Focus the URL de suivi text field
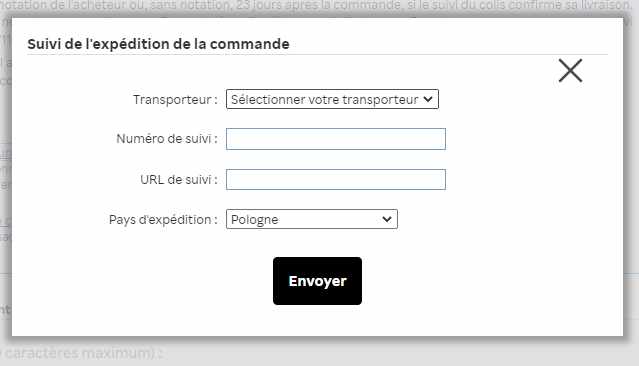The height and width of the screenshot is (366, 639). (336, 179)
